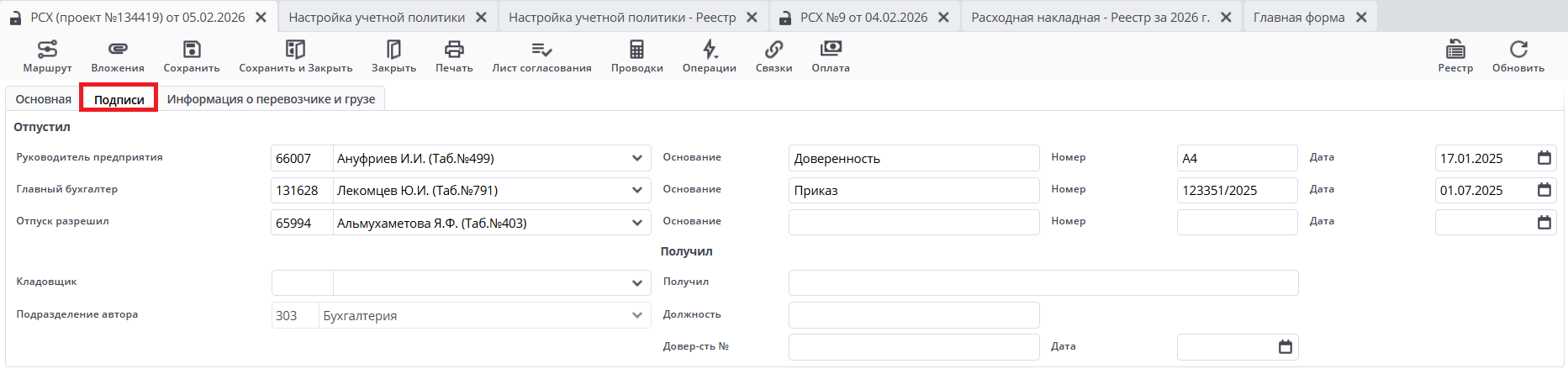The image size is (1568, 374).
Task: Click the Печать printer icon
Action: point(454,50)
